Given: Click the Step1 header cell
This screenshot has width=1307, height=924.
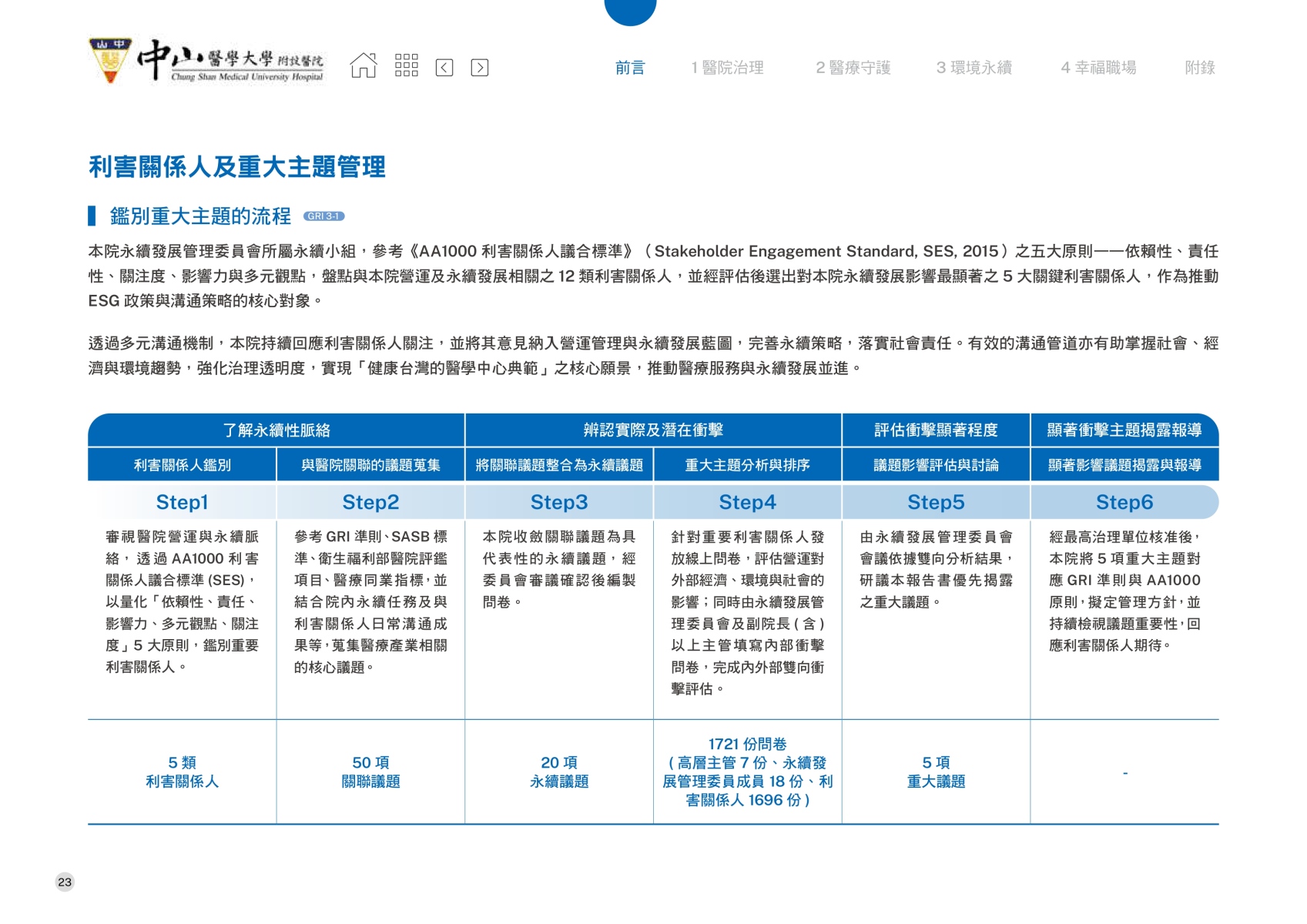Looking at the screenshot, I should click(x=183, y=502).
